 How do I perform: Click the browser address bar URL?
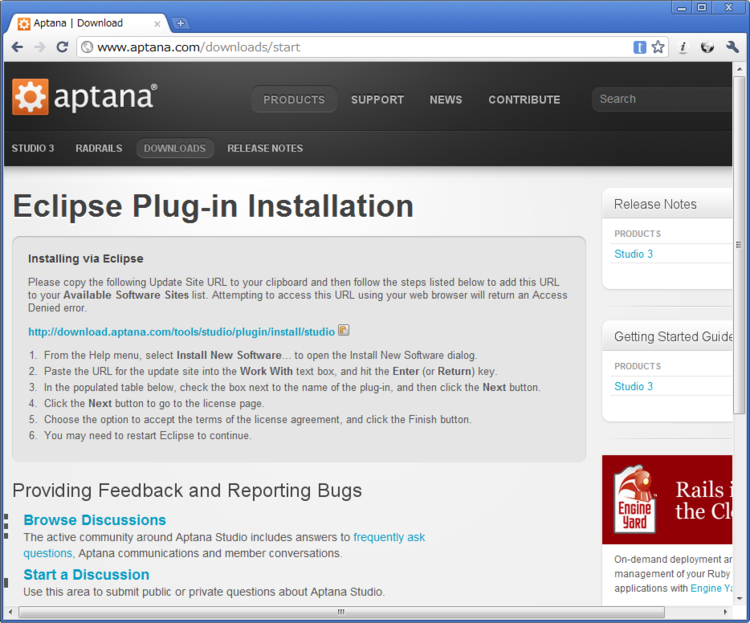[199, 47]
